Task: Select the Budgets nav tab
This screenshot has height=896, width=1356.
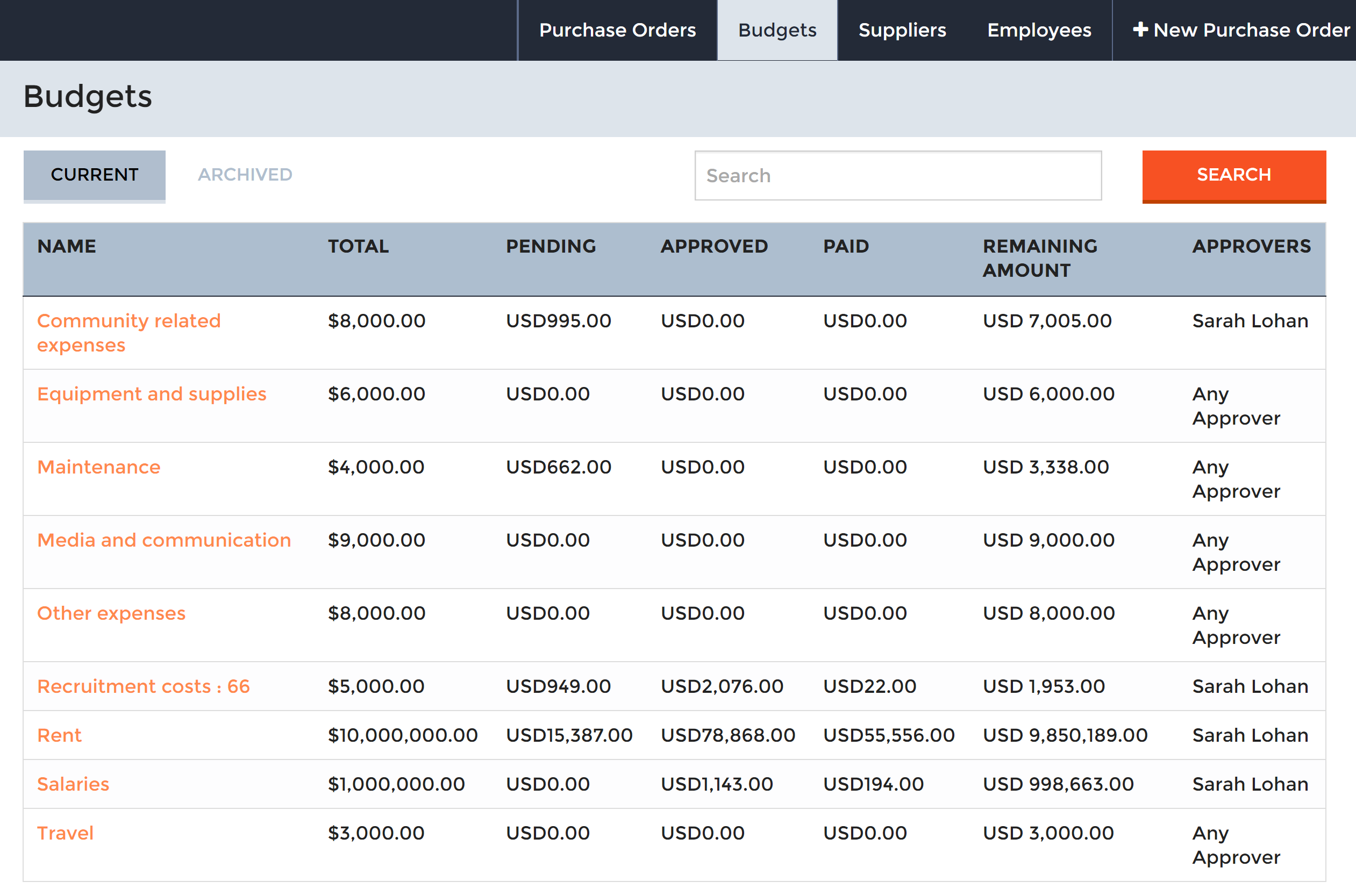Action: tap(777, 30)
